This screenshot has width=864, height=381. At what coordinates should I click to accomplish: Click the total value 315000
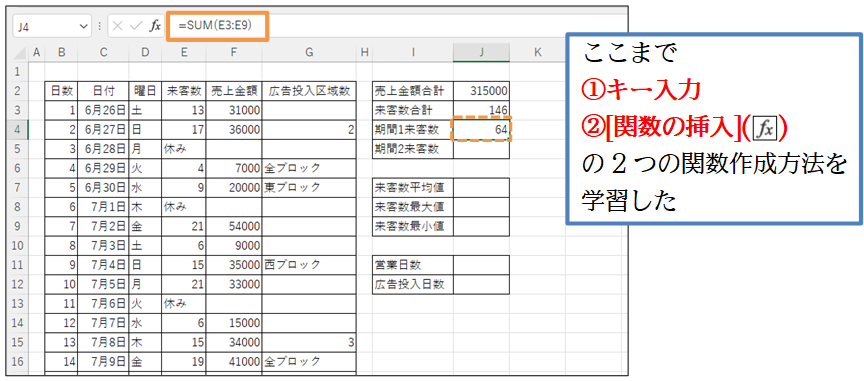tap(481, 92)
